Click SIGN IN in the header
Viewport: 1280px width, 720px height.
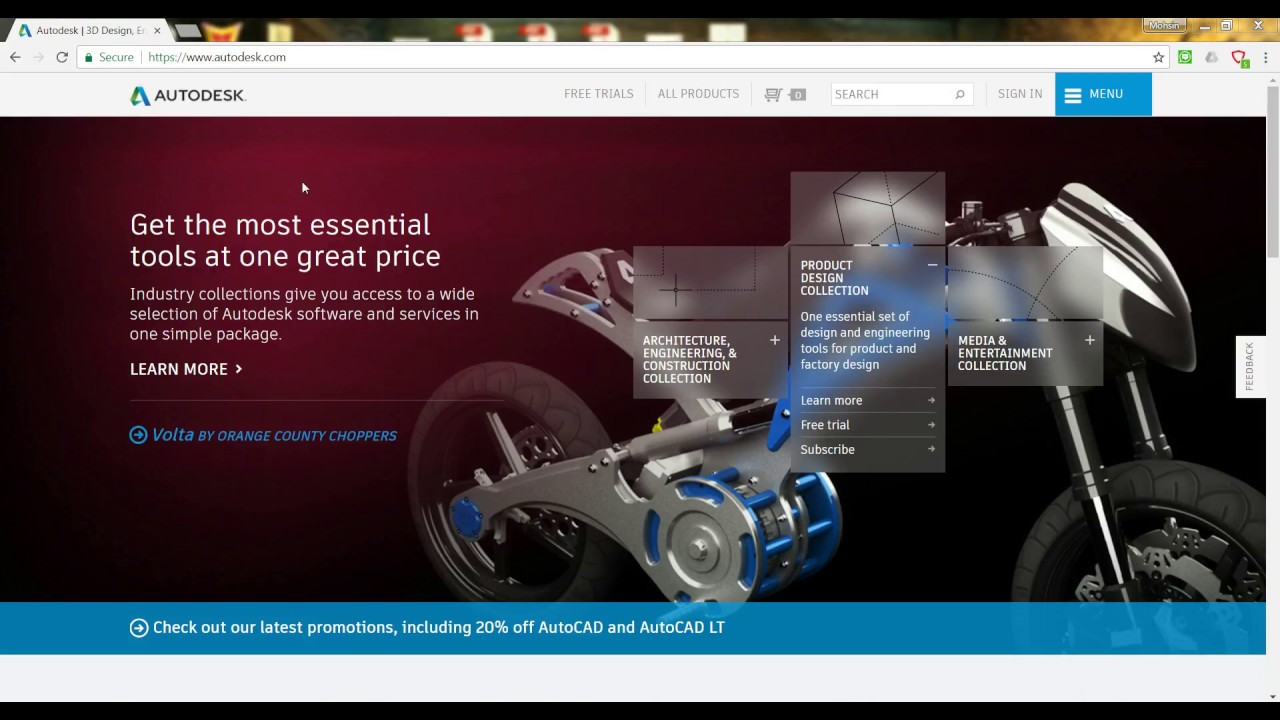pos(1020,94)
